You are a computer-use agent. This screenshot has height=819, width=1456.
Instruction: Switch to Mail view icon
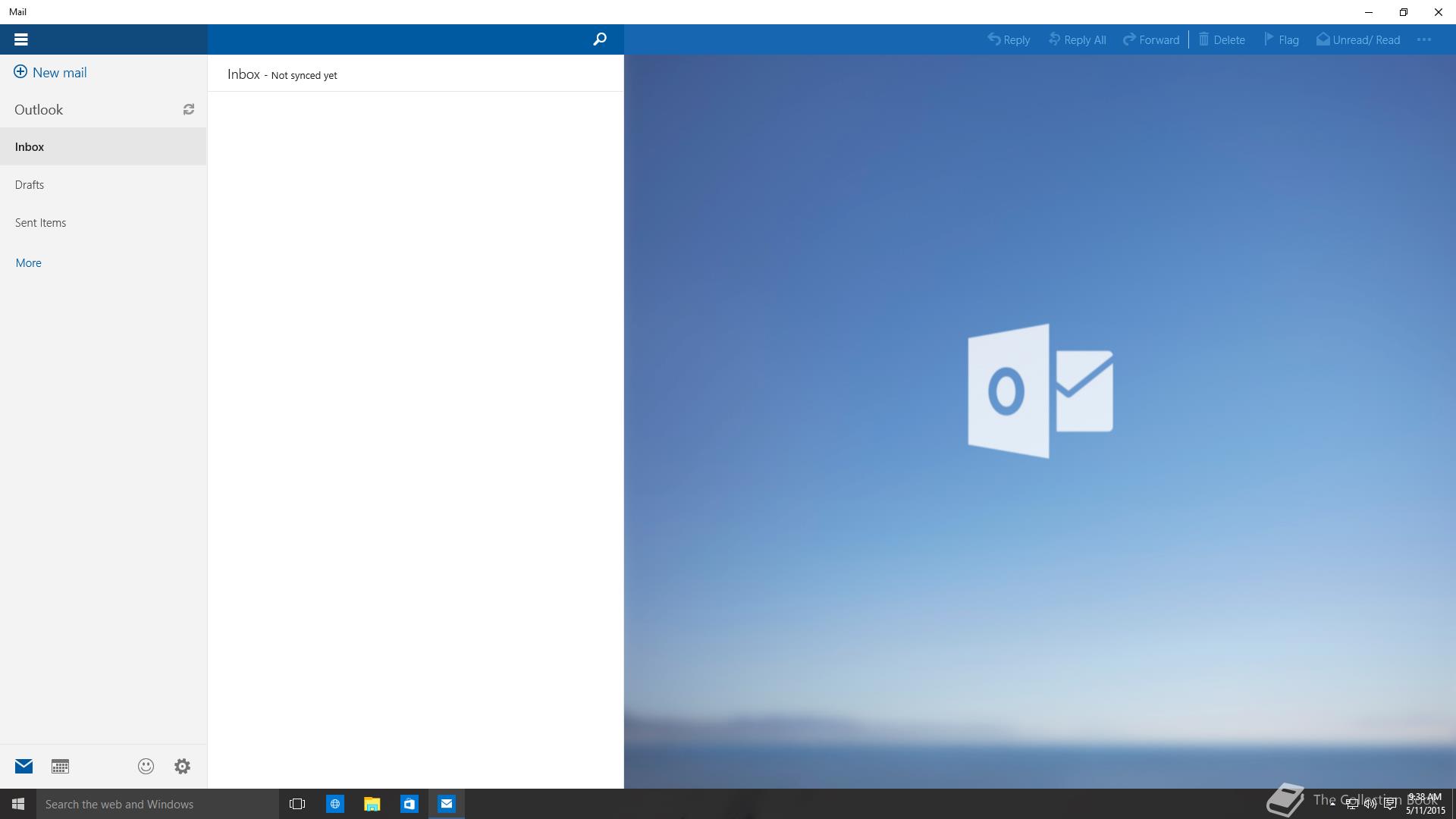point(24,766)
